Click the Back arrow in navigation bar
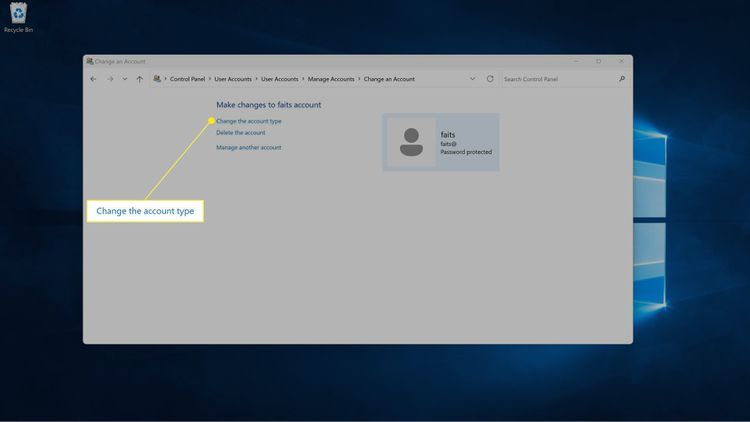750x422 pixels. coord(93,79)
